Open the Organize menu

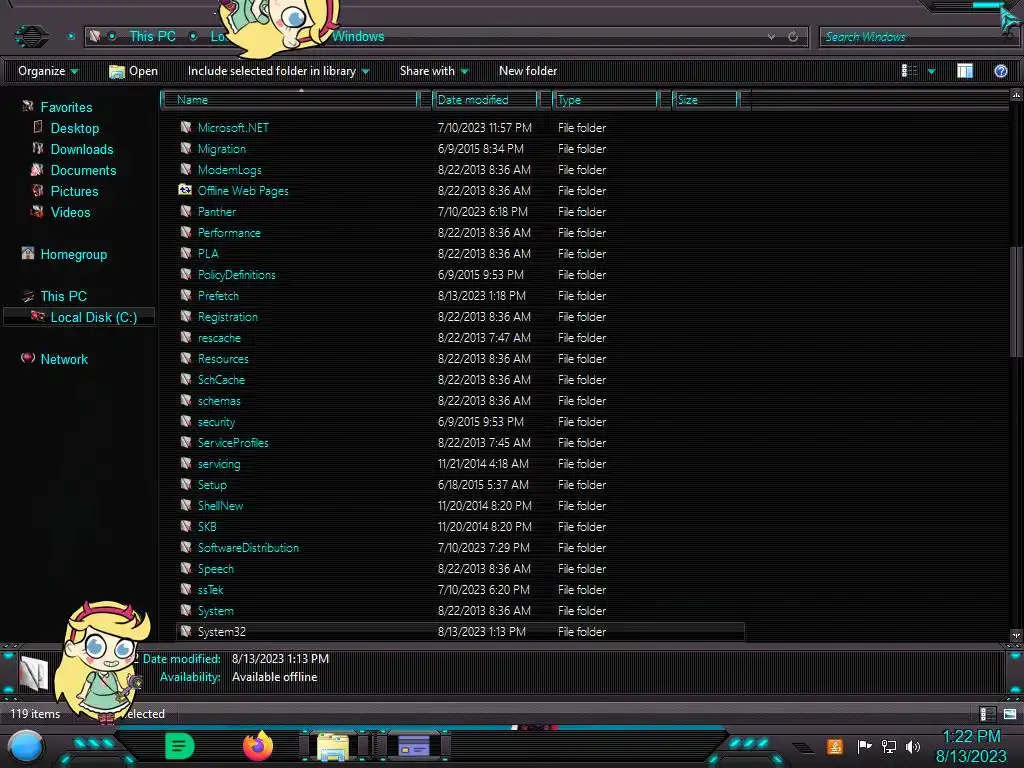pos(48,71)
